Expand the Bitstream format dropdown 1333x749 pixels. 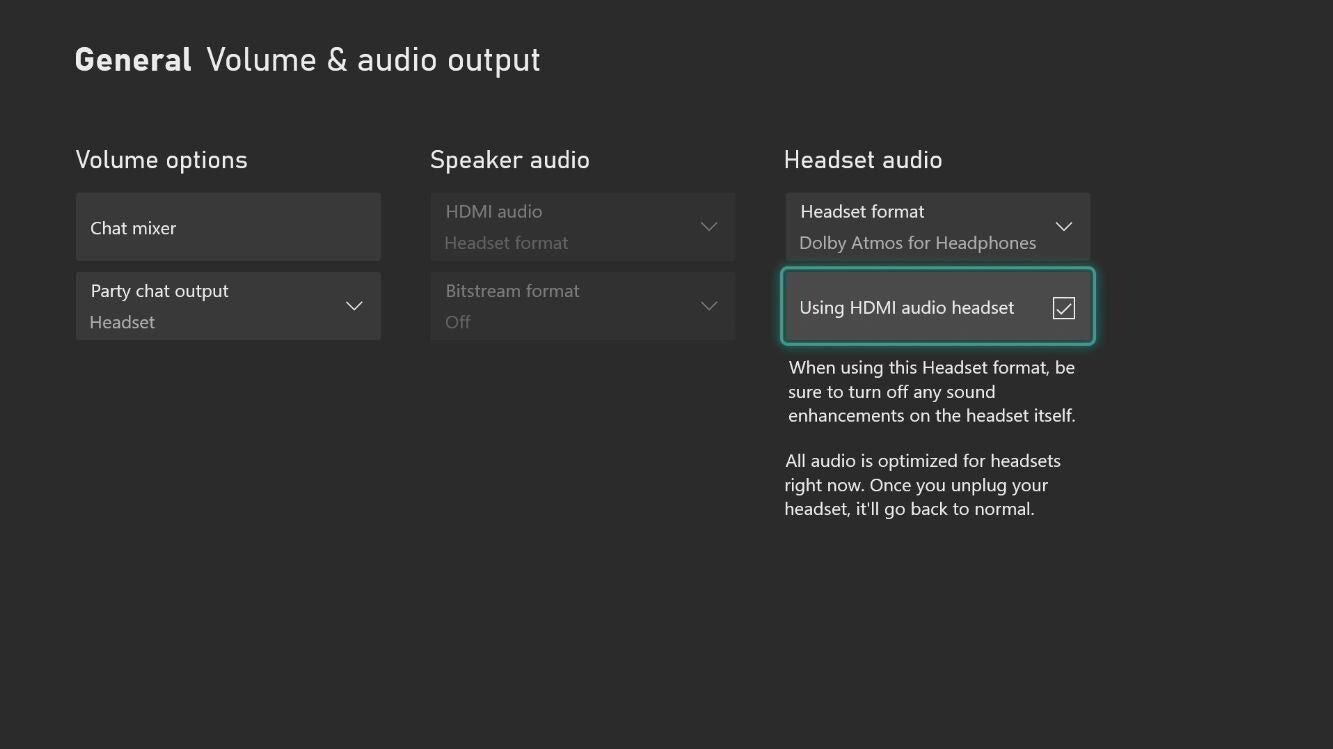pos(582,306)
